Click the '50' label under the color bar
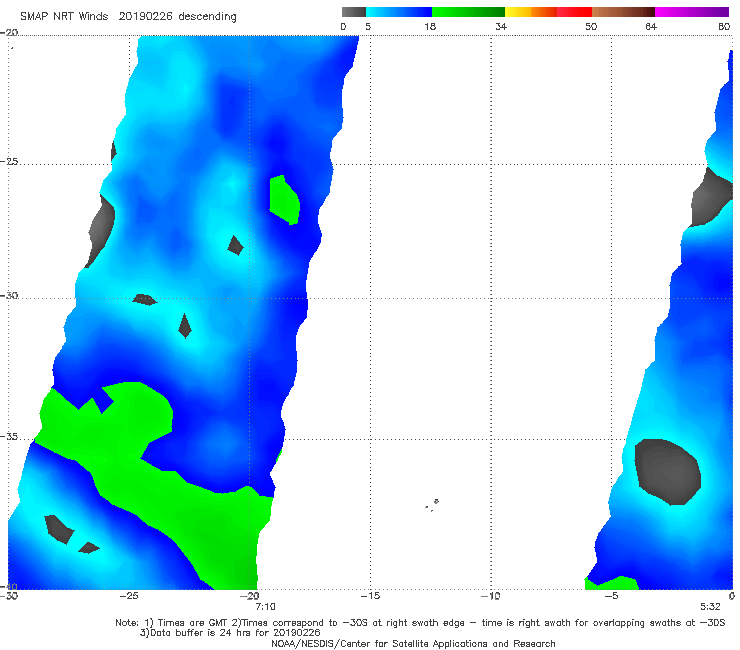The width and height of the screenshot is (740, 650). (591, 27)
